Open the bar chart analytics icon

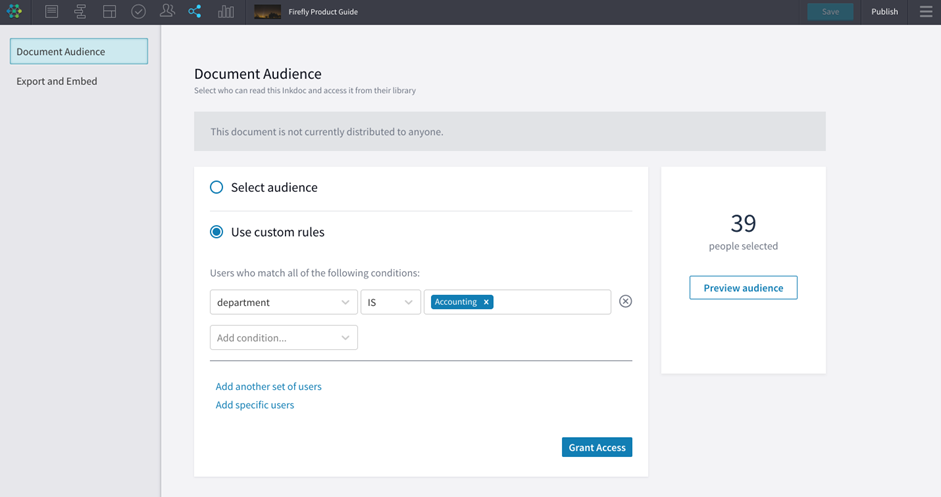tap(226, 12)
